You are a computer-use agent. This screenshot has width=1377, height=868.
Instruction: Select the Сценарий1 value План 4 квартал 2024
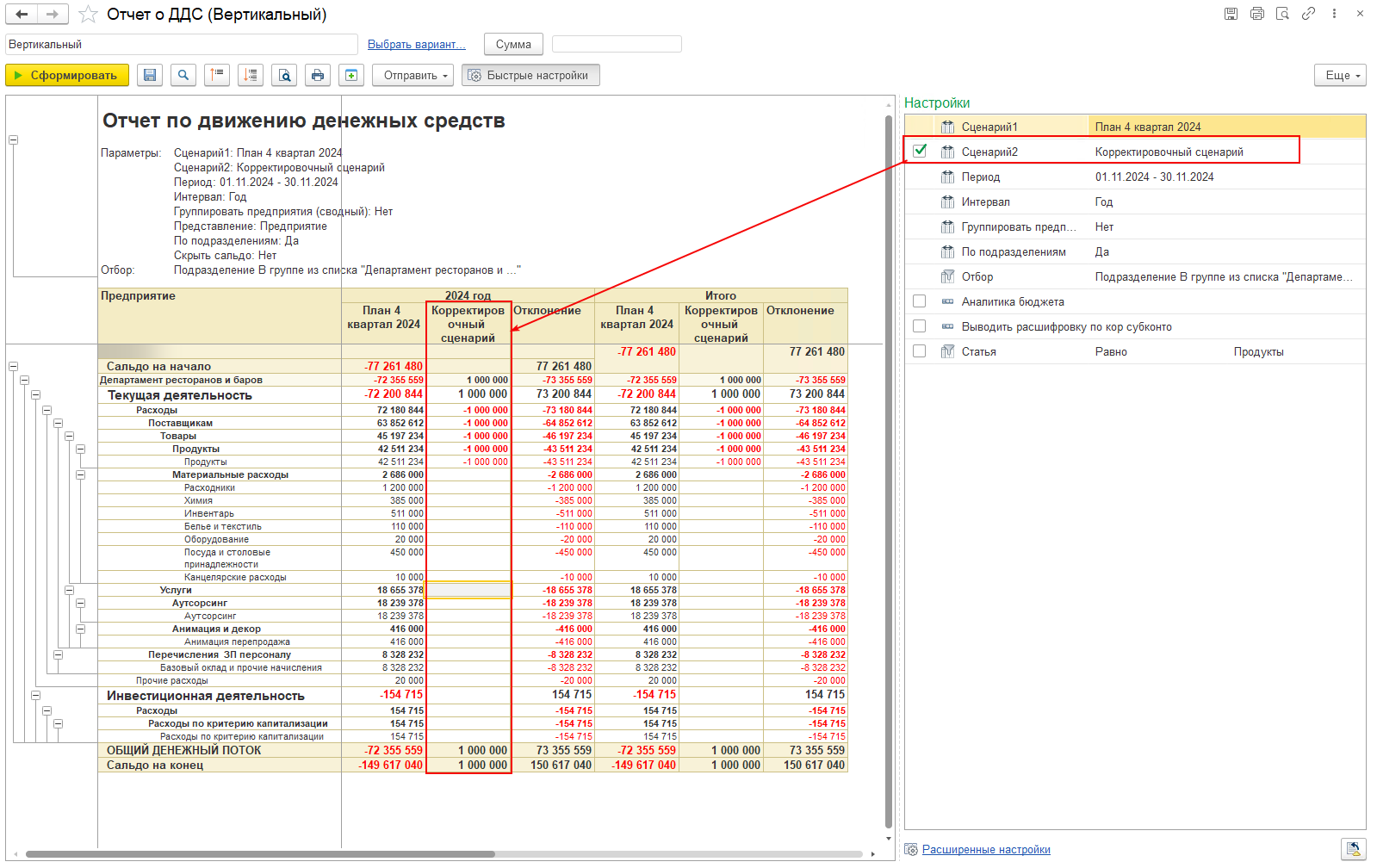tap(1148, 127)
